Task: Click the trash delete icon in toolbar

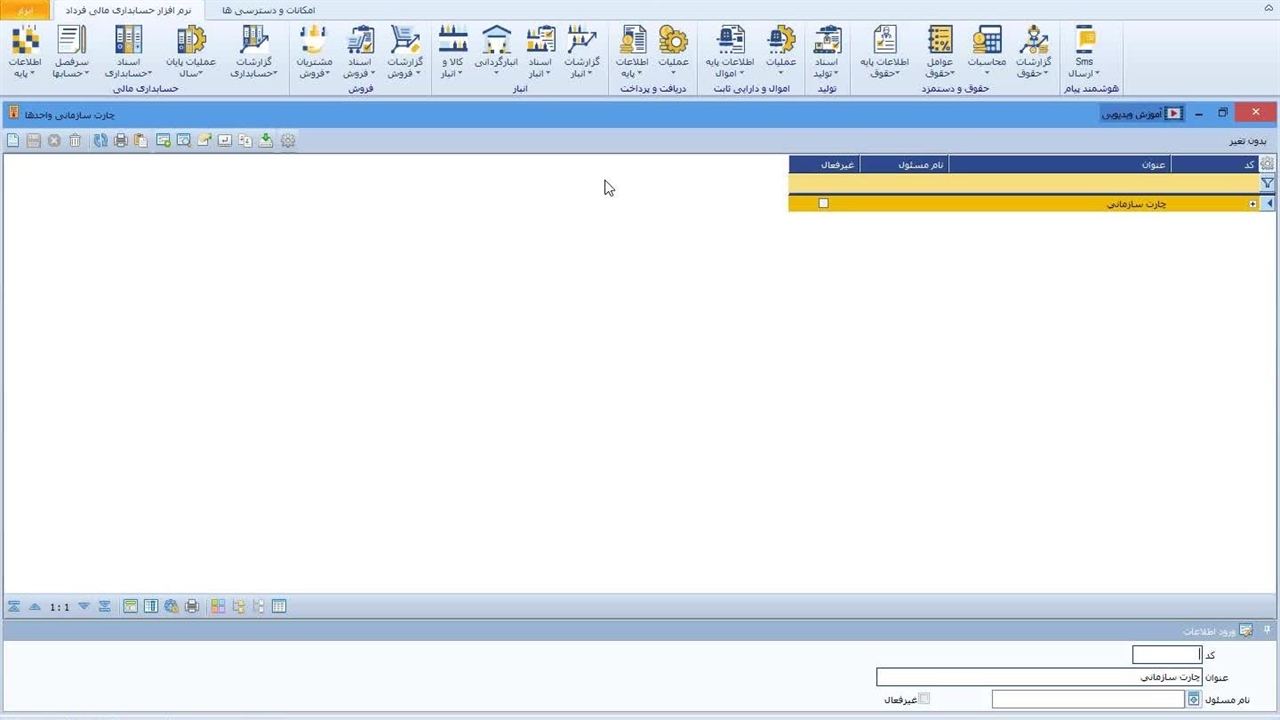Action: [x=75, y=141]
